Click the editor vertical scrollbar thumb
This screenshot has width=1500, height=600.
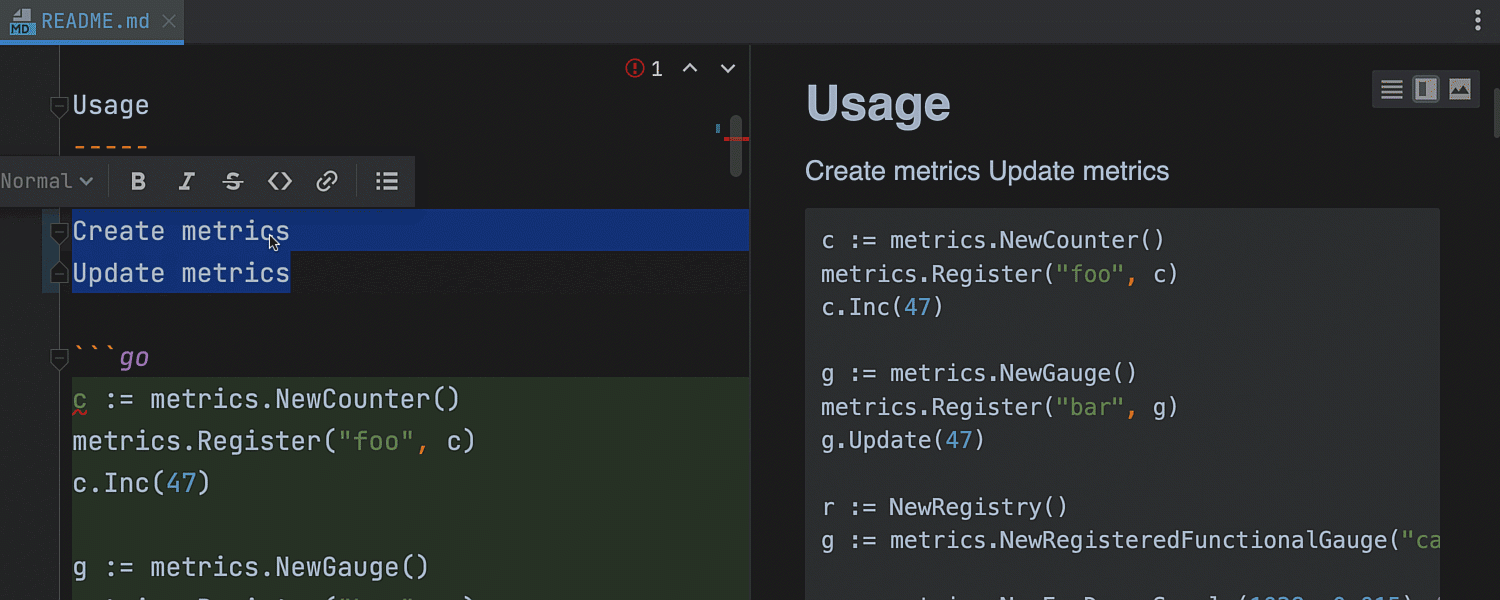[736, 147]
